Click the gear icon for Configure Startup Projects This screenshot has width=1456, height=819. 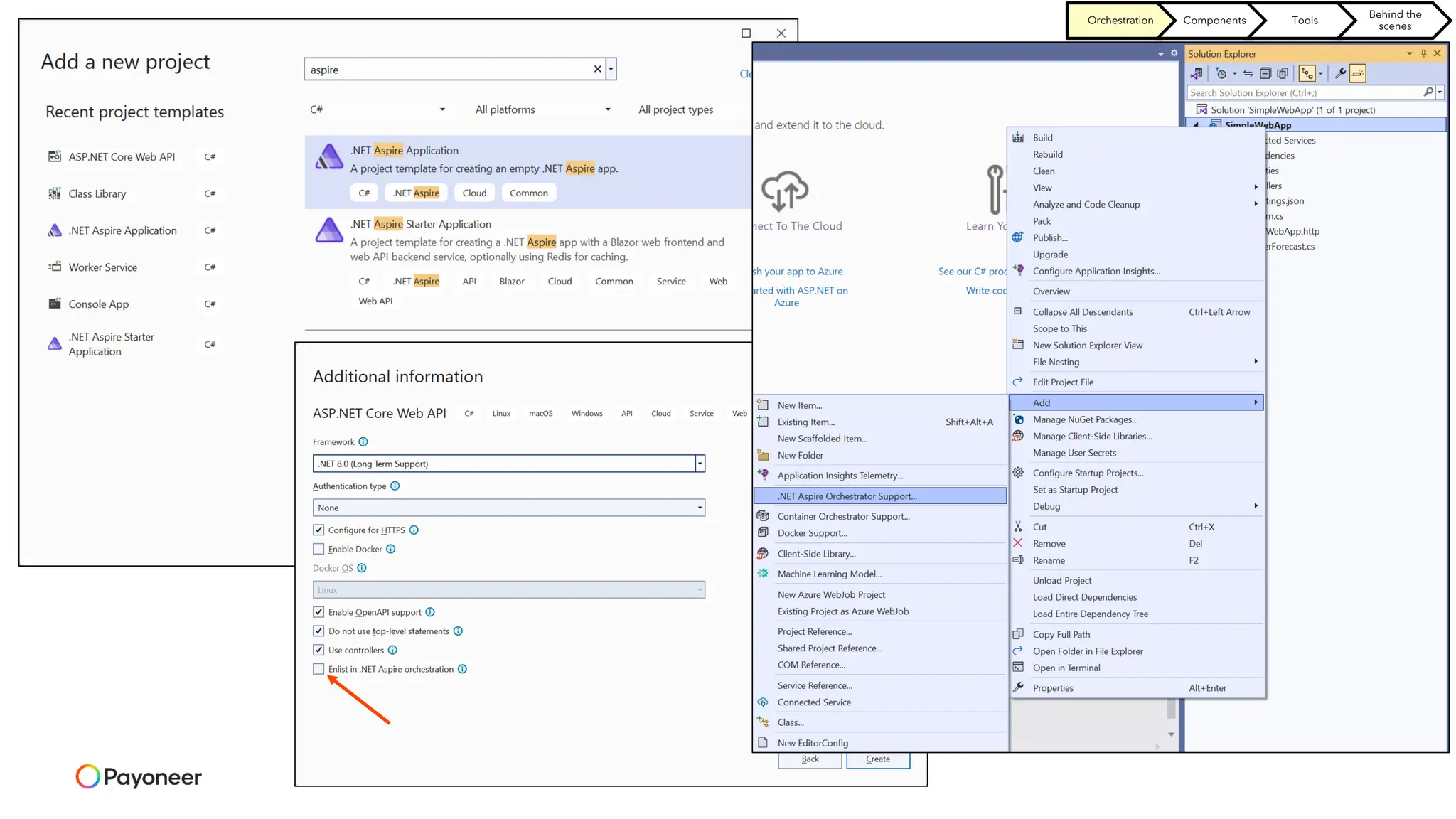(x=1018, y=473)
